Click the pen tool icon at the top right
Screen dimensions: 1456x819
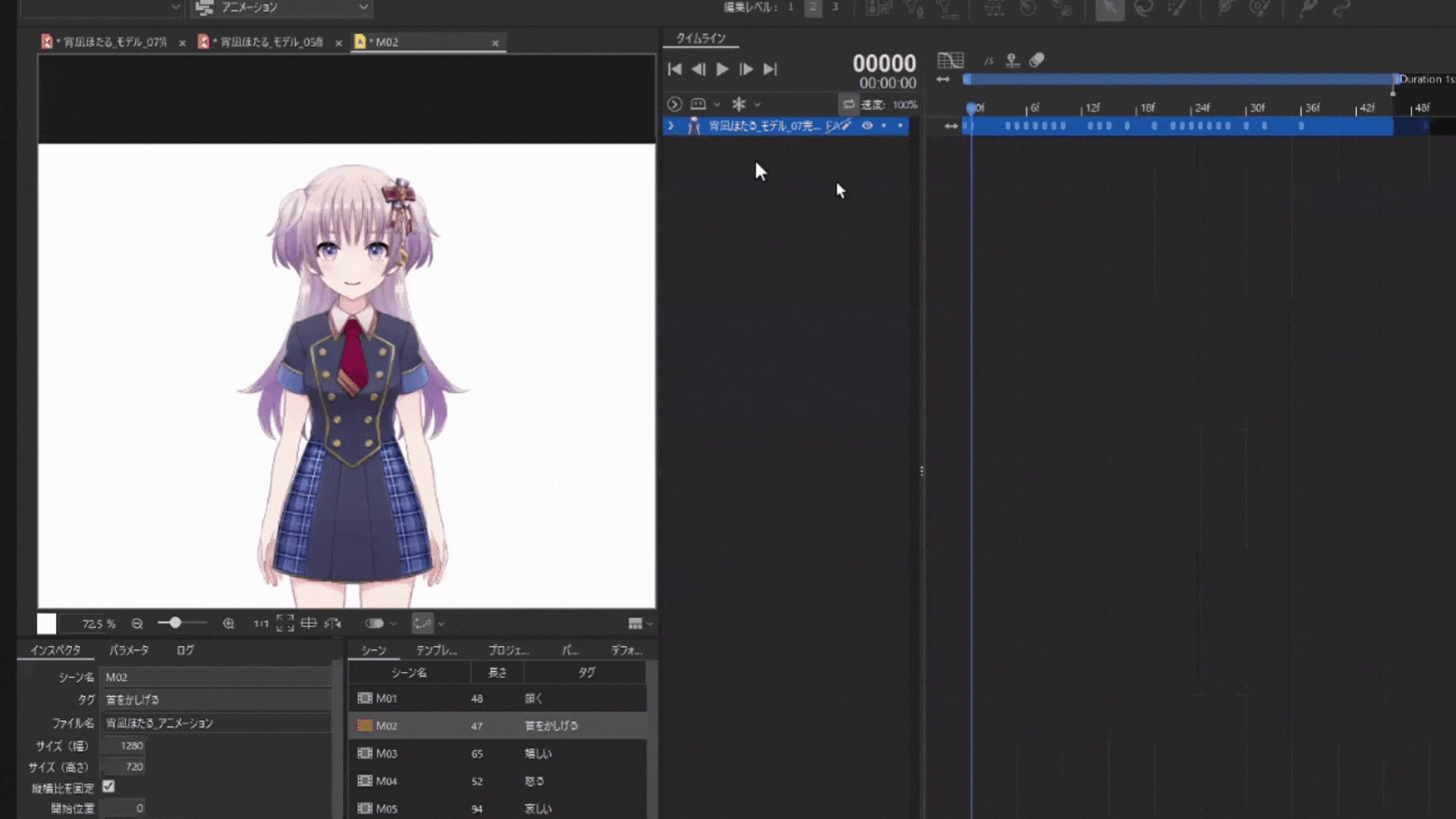coord(1309,8)
